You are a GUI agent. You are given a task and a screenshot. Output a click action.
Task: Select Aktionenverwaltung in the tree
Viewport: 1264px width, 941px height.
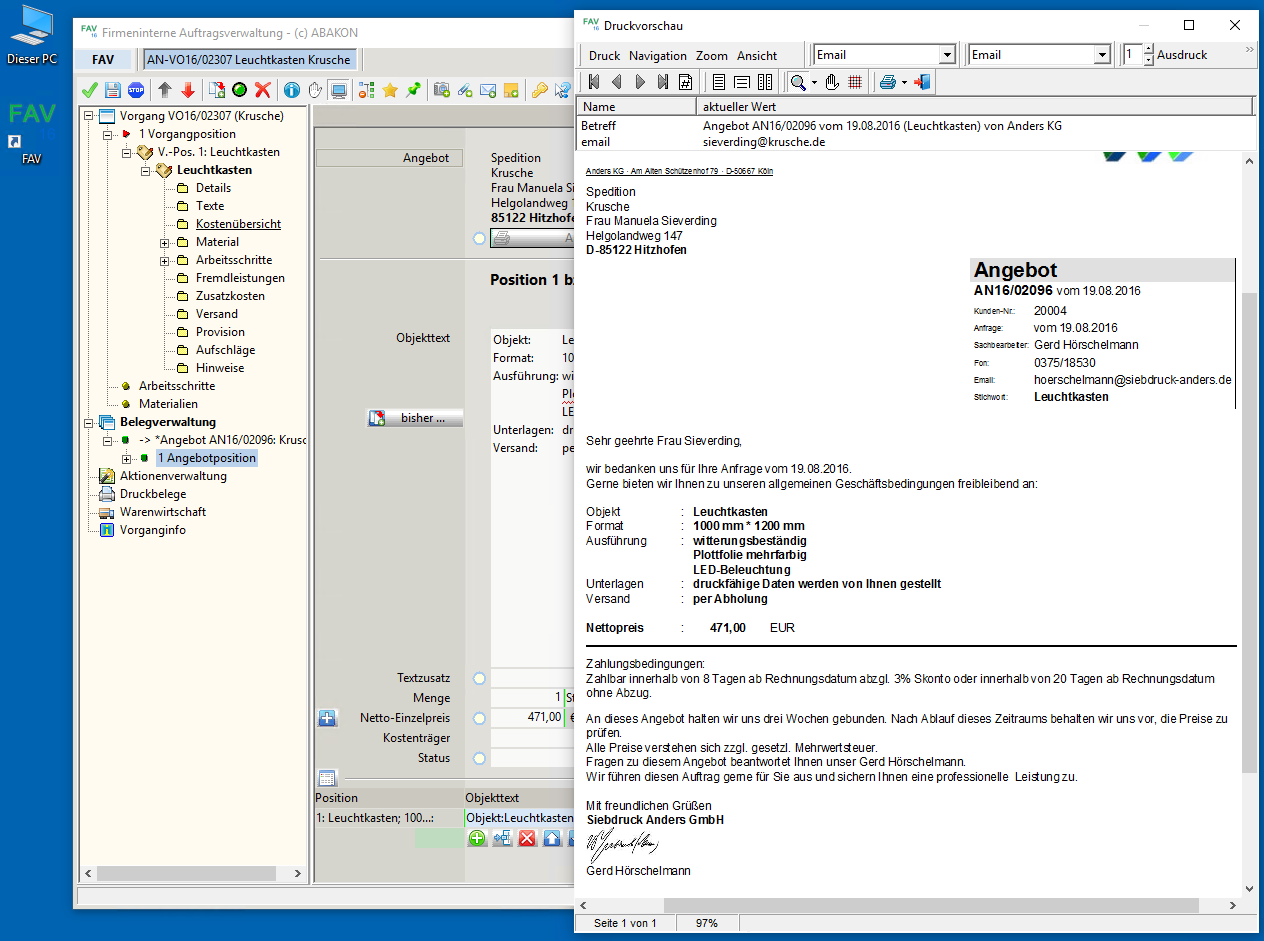pyautogui.click(x=173, y=476)
